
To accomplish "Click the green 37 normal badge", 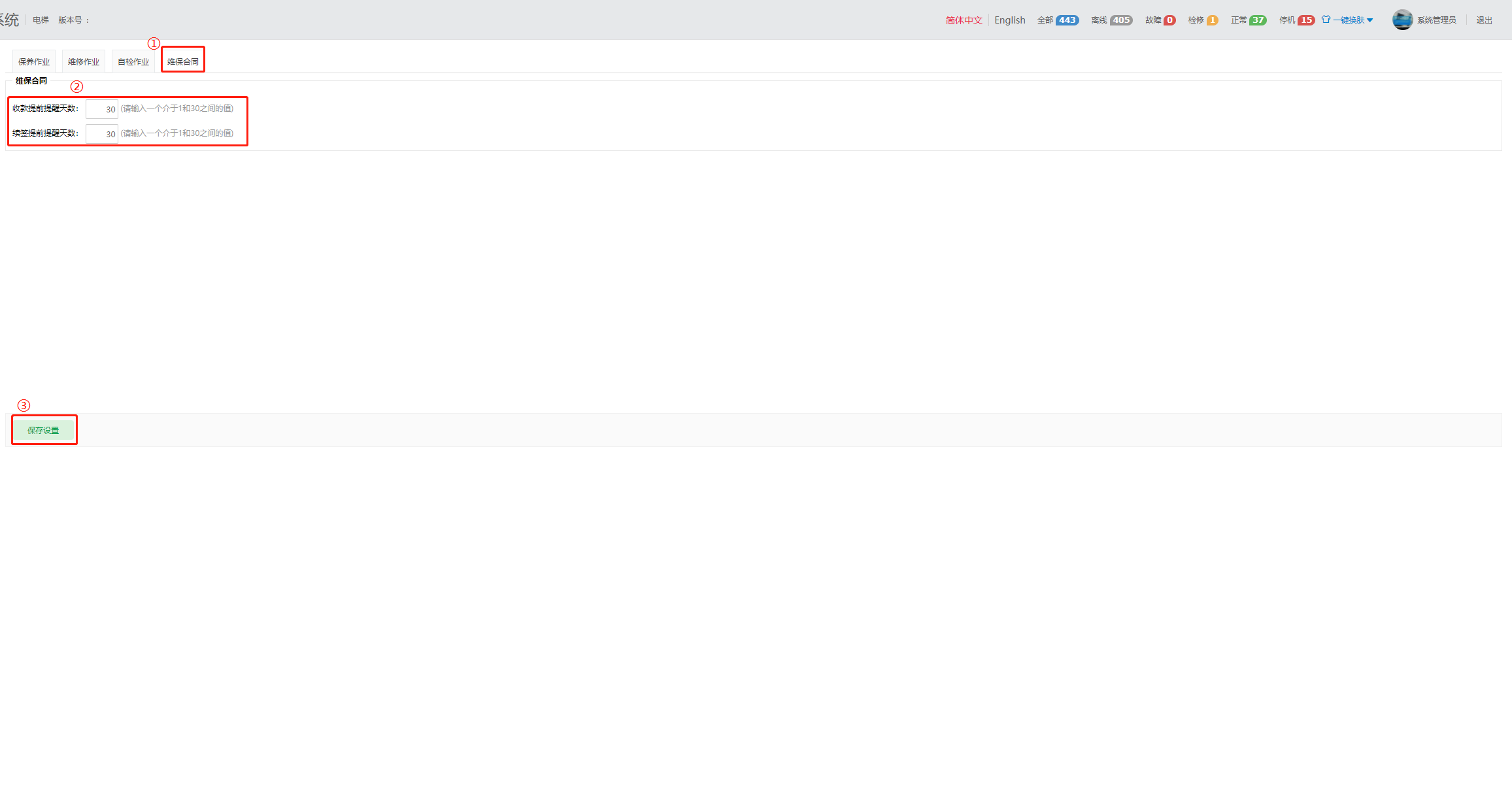I will click(x=1258, y=20).
